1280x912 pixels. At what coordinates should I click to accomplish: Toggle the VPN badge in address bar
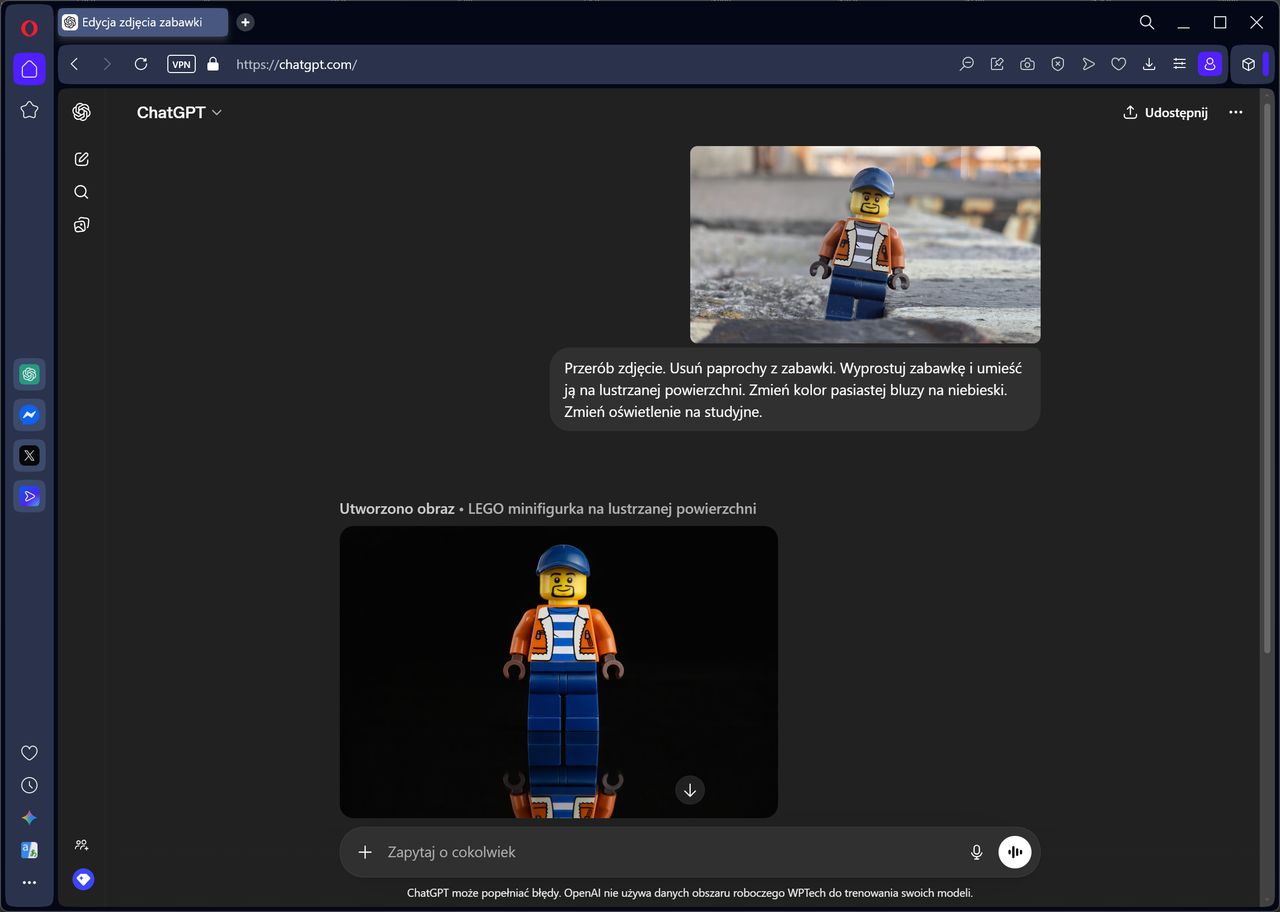click(x=181, y=64)
